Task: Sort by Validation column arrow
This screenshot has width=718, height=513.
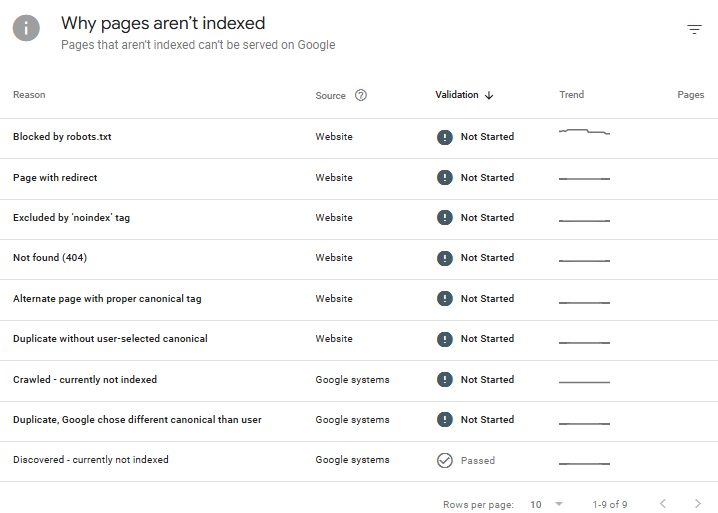Action: pos(489,96)
